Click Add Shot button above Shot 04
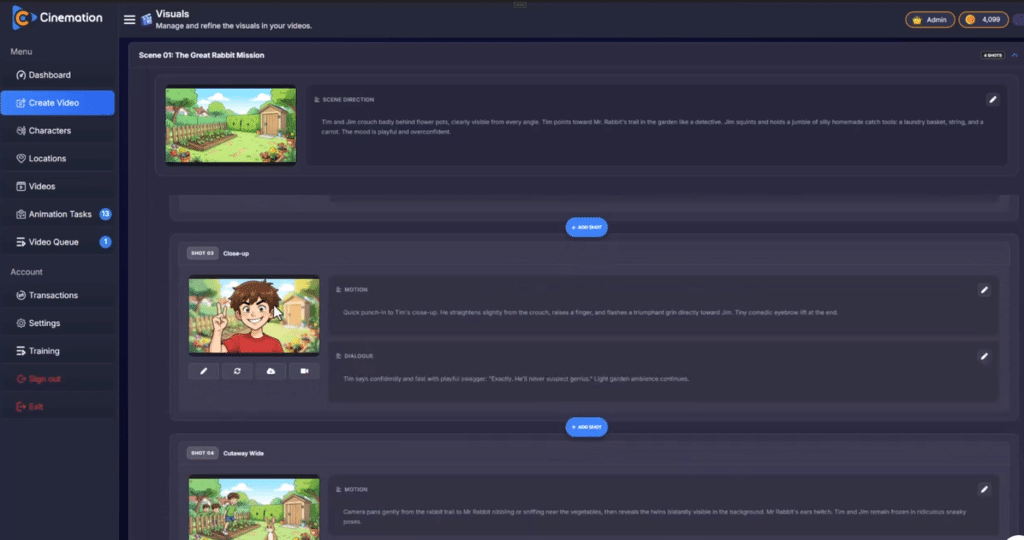Image resolution: width=1024 pixels, height=540 pixels. [x=587, y=427]
